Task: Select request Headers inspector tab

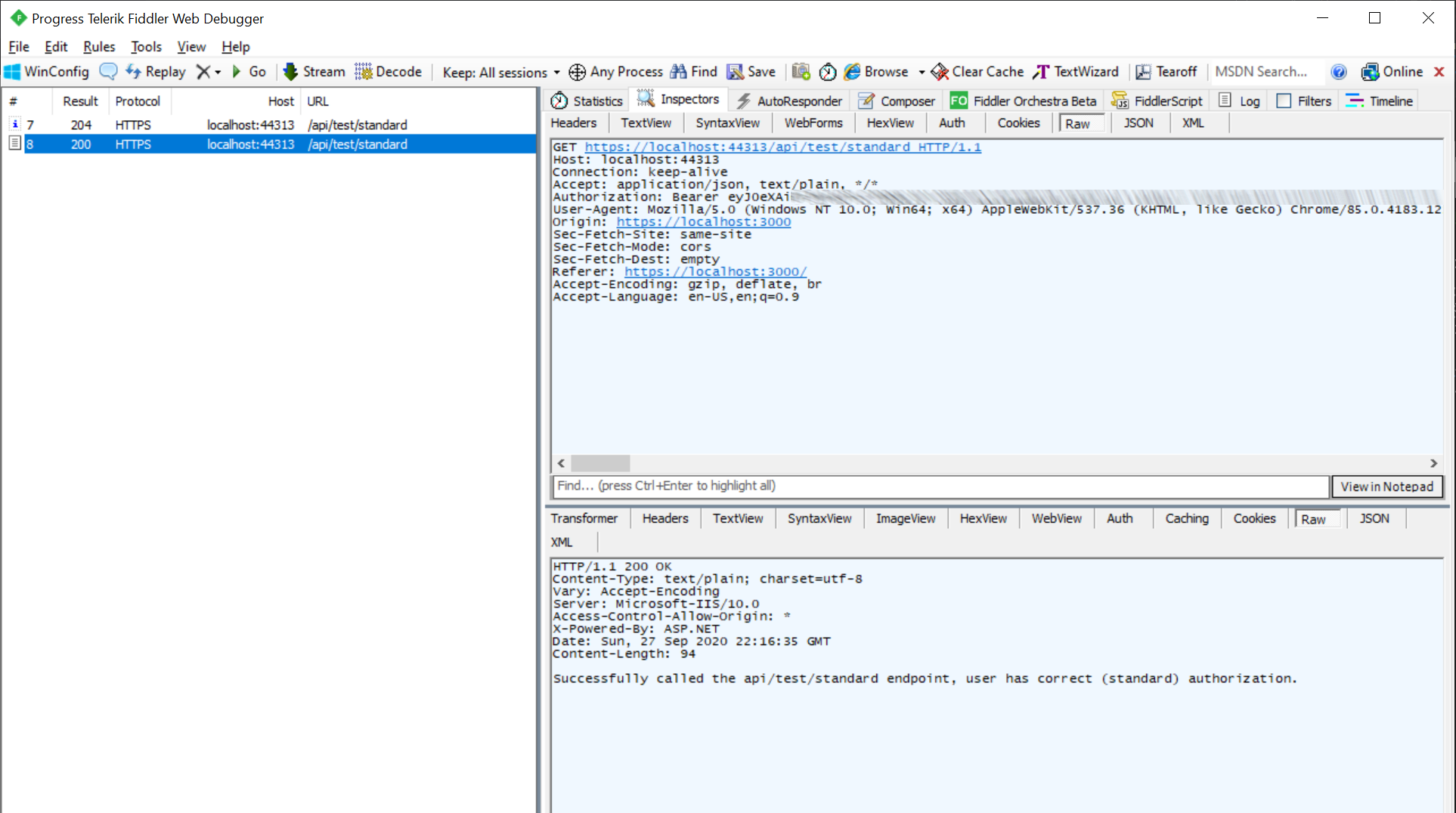Action: (x=574, y=123)
